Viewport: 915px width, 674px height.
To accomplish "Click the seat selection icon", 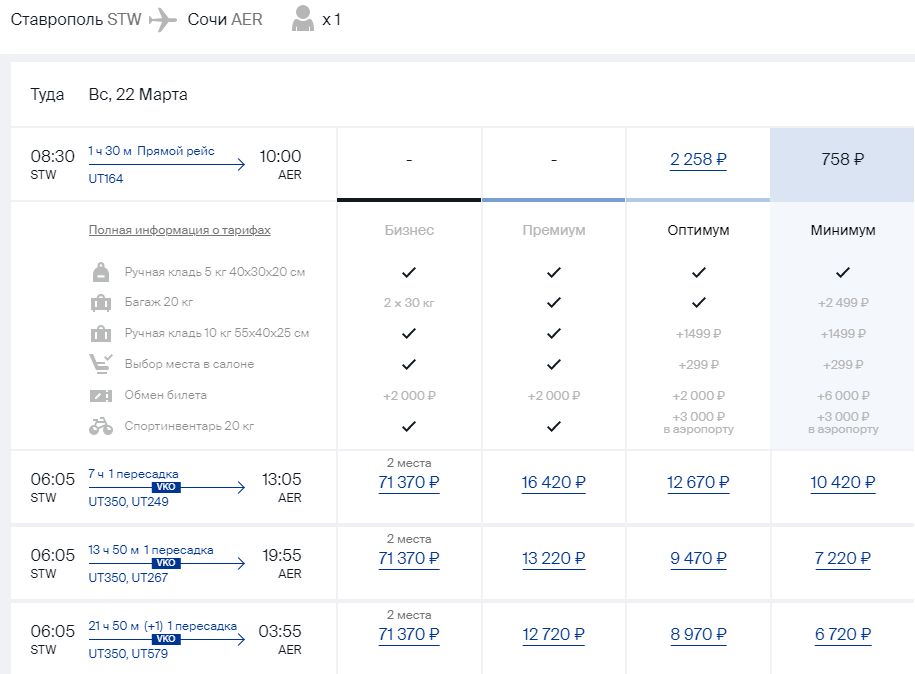I will (101, 365).
